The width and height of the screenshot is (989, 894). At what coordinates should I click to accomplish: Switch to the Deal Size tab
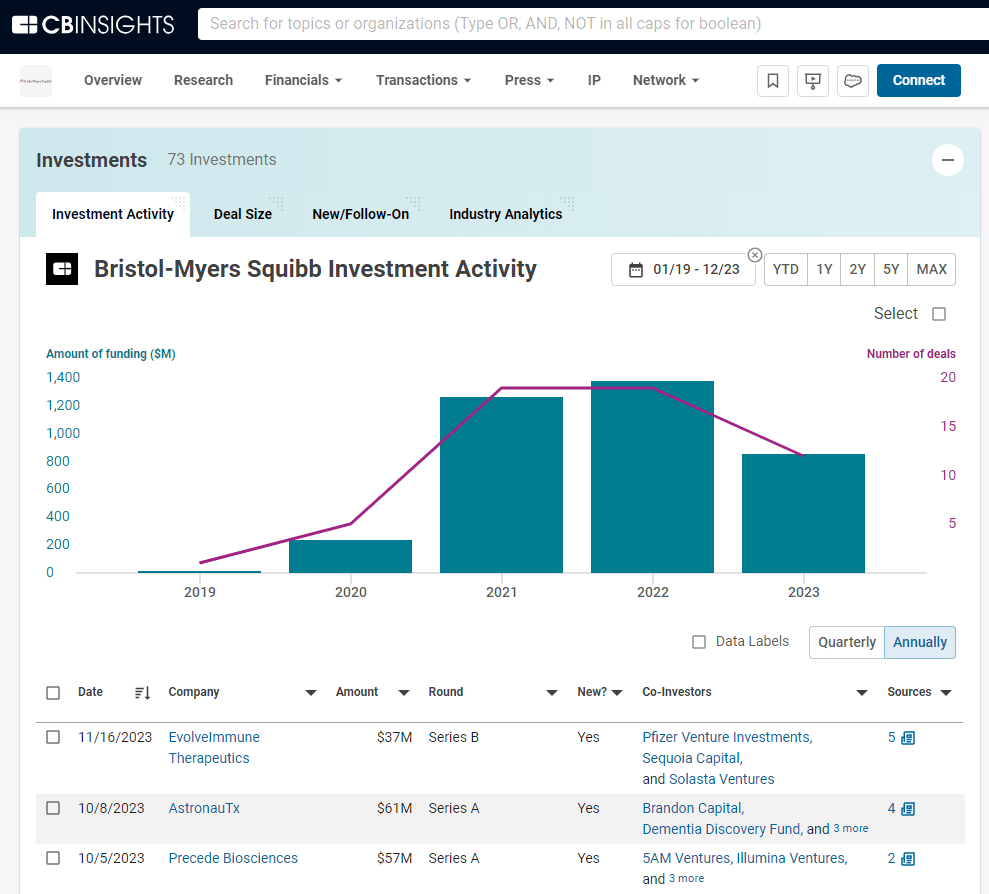click(x=243, y=215)
